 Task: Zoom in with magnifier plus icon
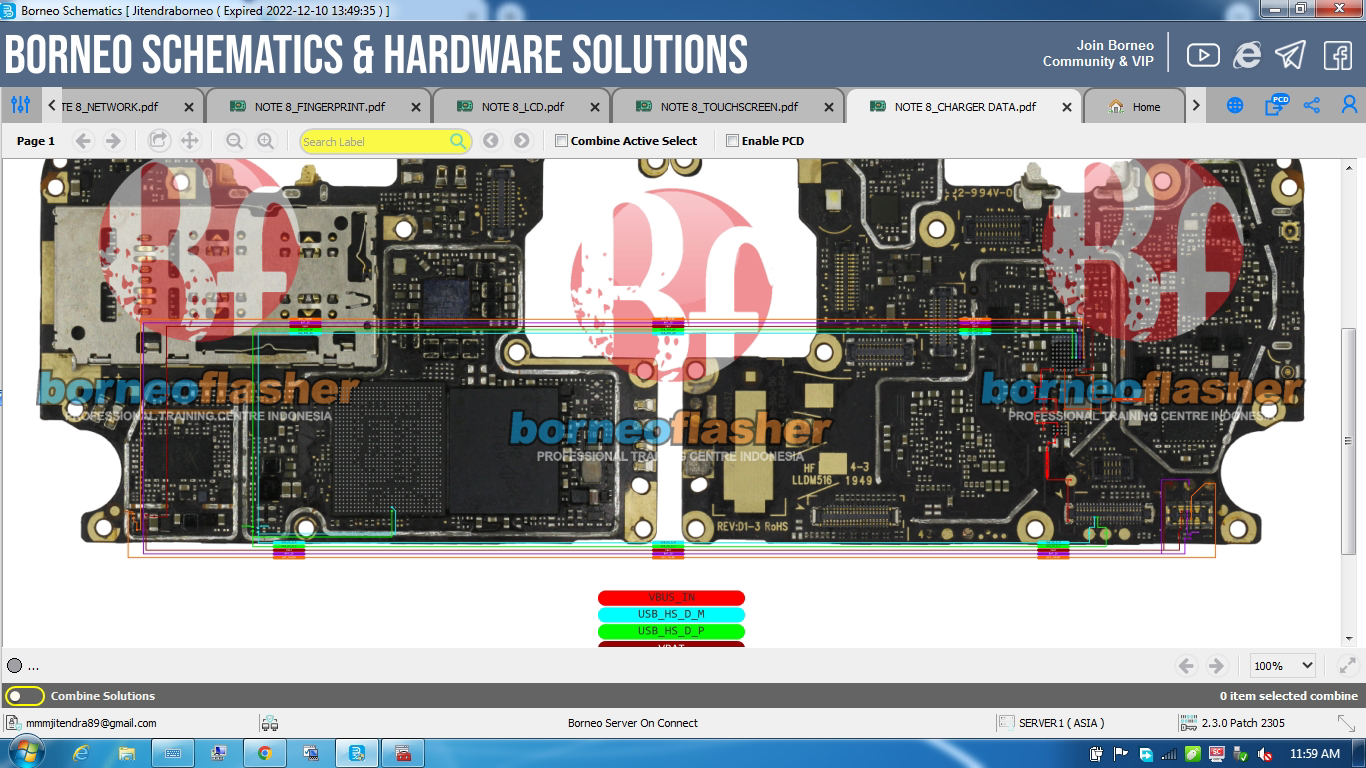[265, 141]
